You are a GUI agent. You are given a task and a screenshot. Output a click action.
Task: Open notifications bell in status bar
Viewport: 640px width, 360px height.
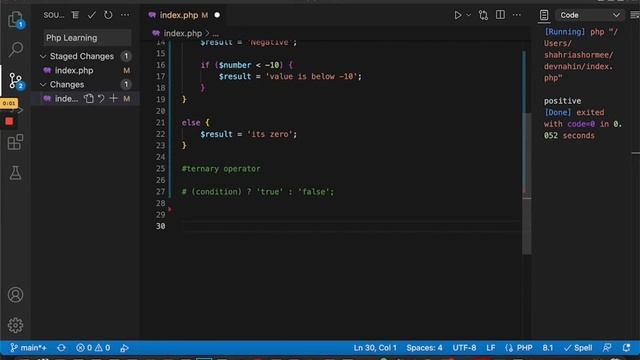point(626,348)
